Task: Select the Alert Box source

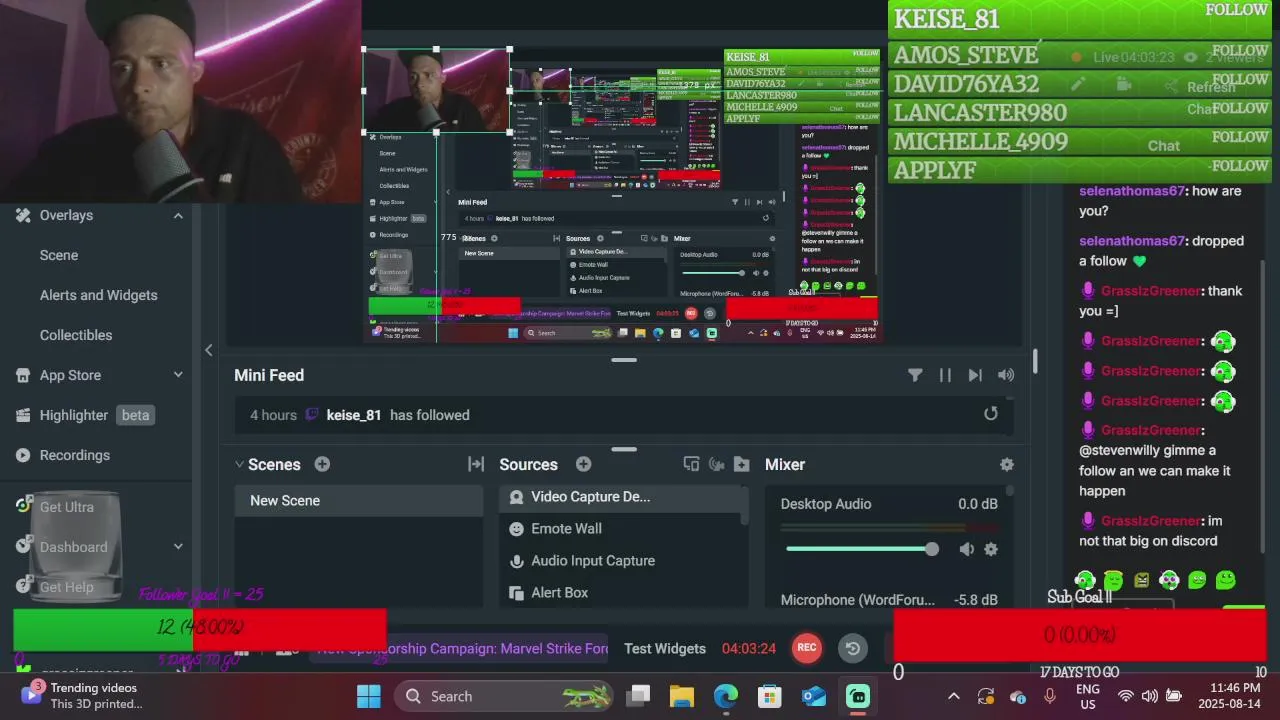Action: click(x=620, y=592)
